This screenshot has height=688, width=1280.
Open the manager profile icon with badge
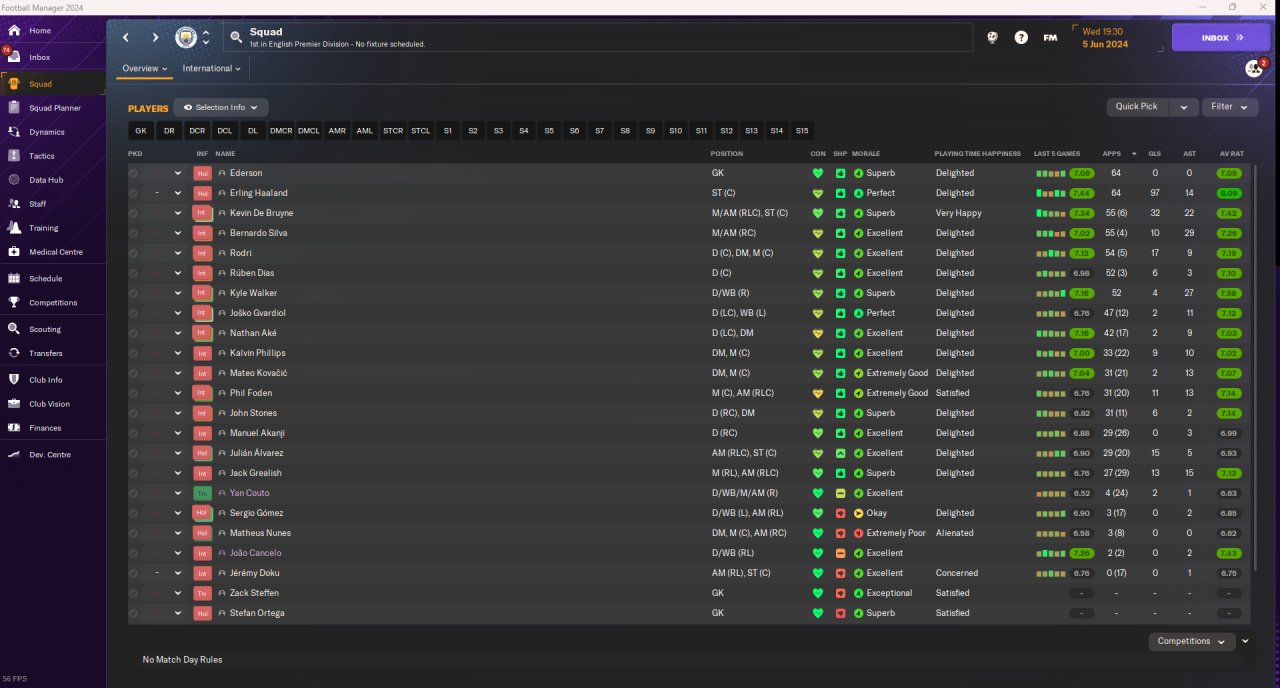[x=1254, y=68]
